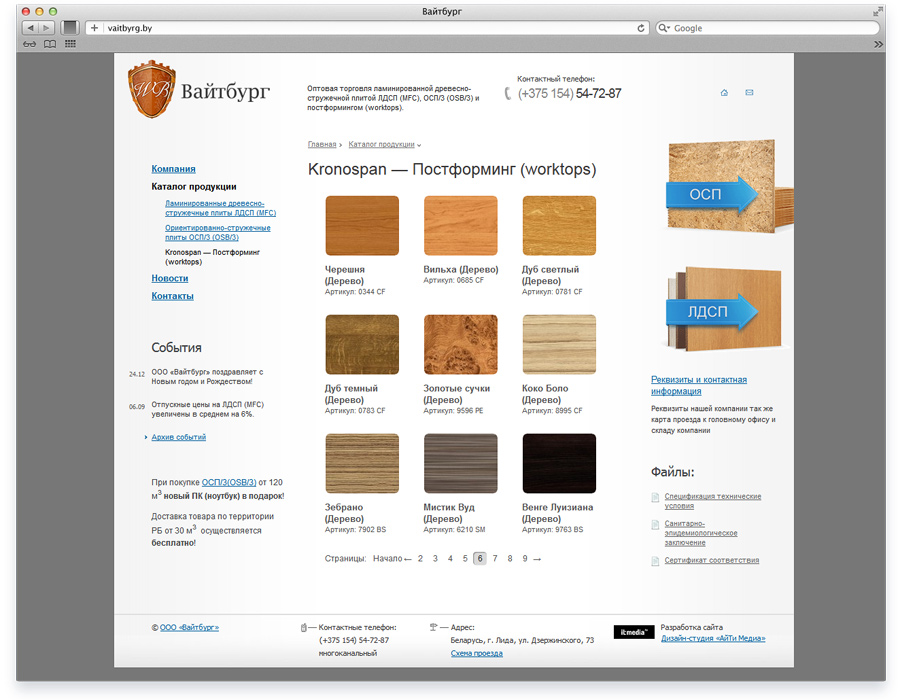This screenshot has width=900, height=700.
Task: Open the Золотые сучки product thumbnail
Action: pyautogui.click(x=461, y=344)
